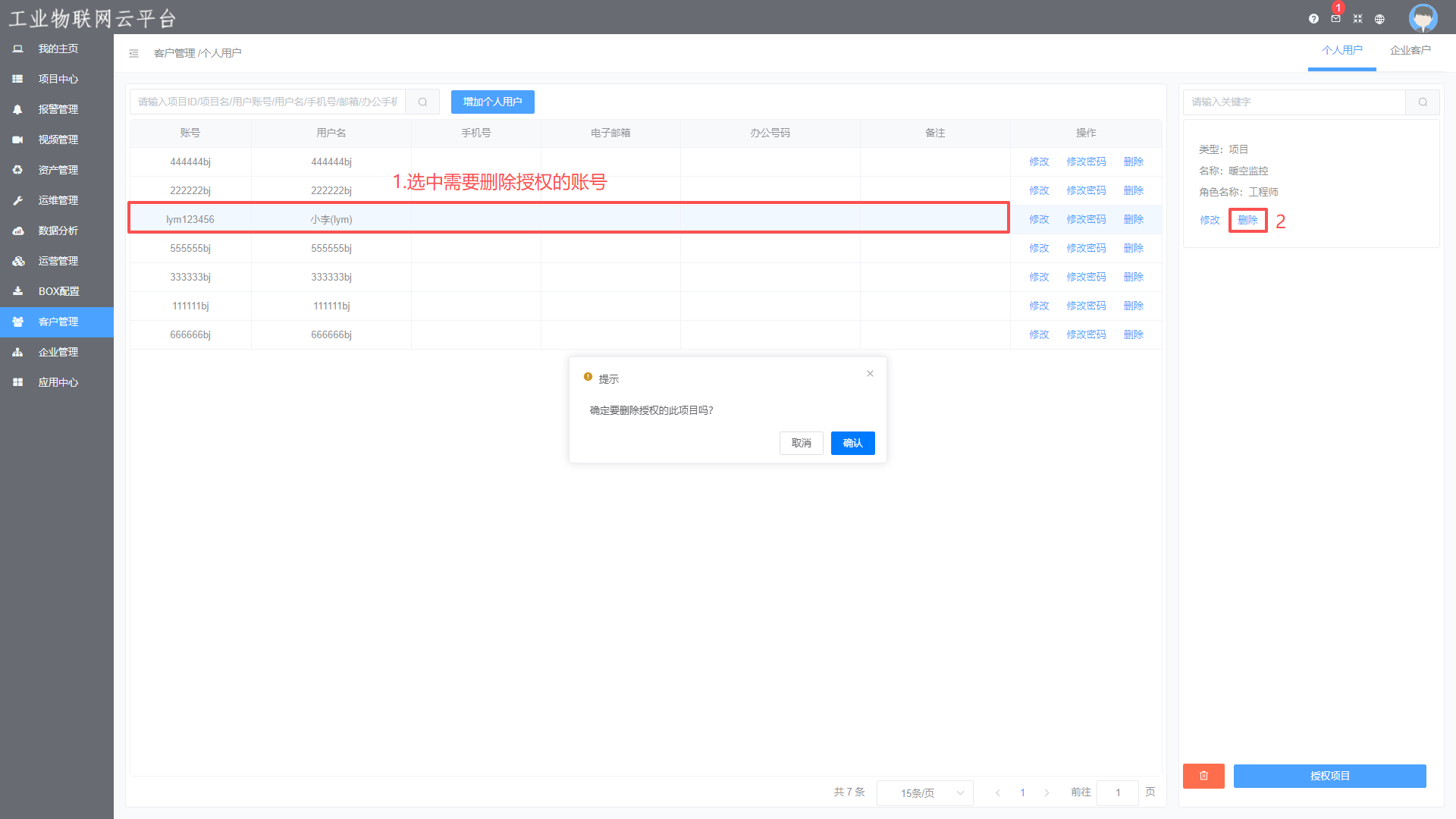
Task: Click 修改密码 for account 444444bj
Action: coord(1086,162)
